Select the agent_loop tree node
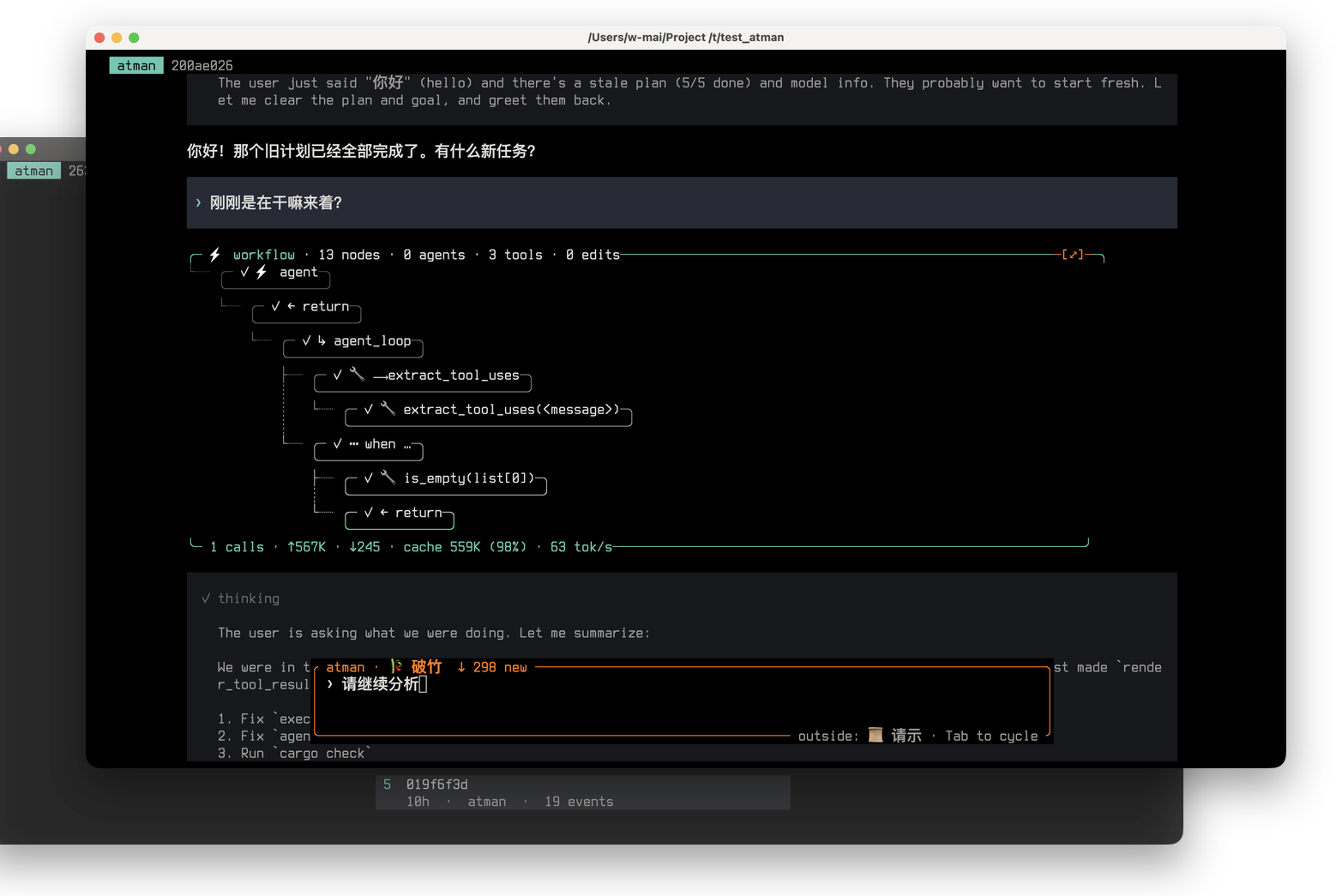The height and width of the screenshot is (896, 1336). point(352,344)
